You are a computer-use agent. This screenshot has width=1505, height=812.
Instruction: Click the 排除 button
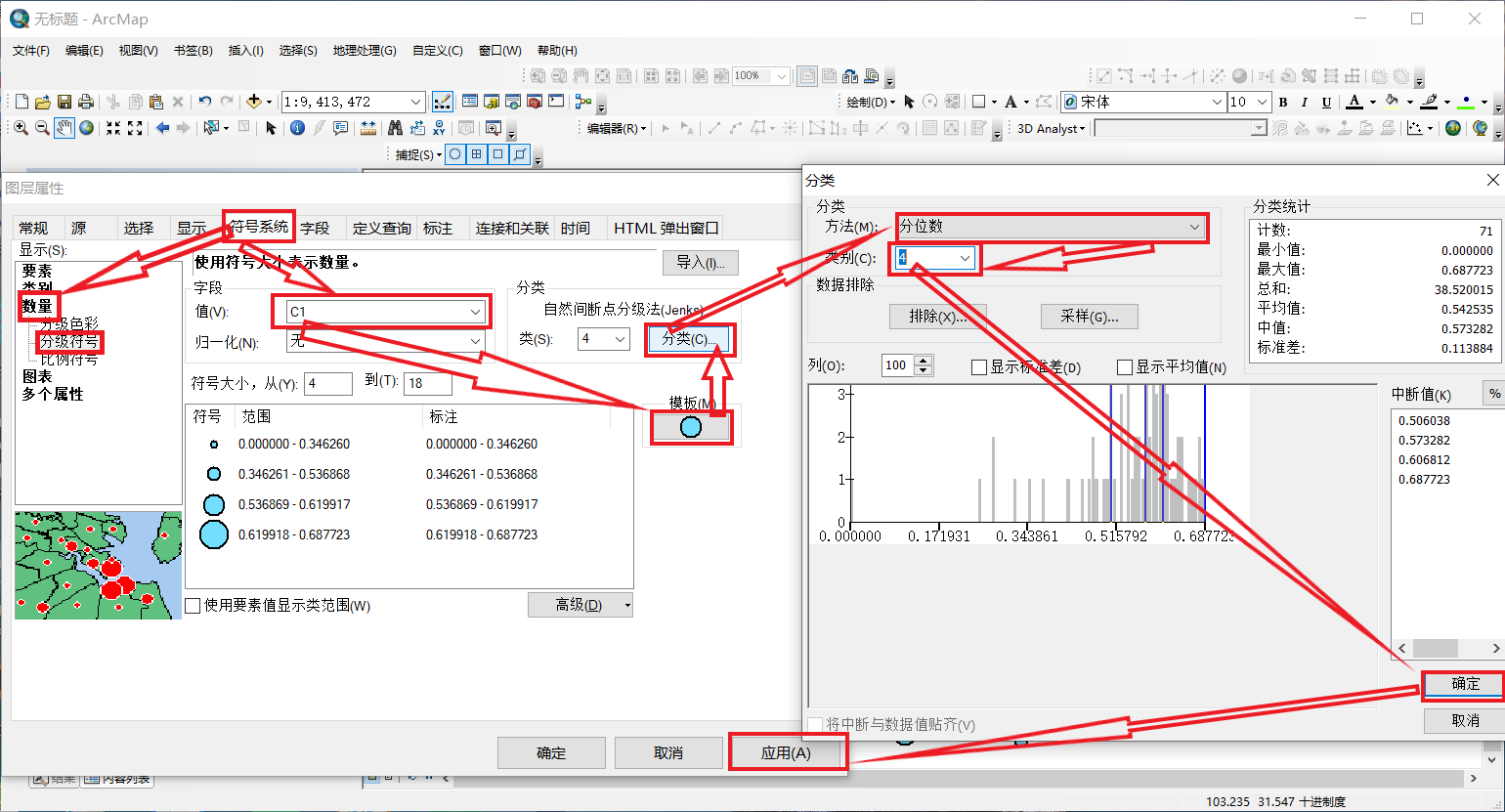click(x=938, y=317)
